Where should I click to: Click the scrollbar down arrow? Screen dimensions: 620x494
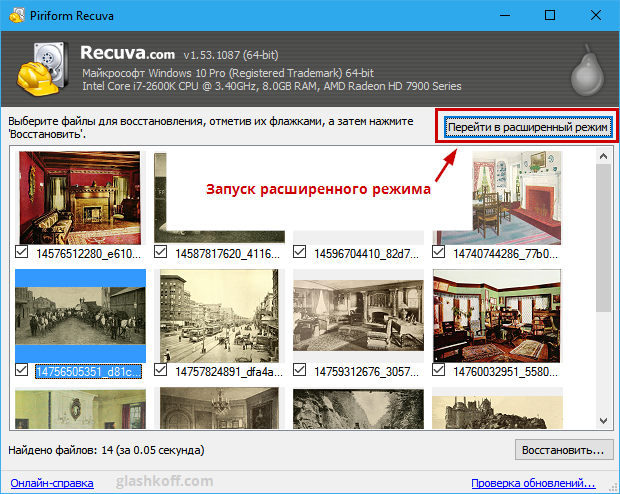pos(603,420)
